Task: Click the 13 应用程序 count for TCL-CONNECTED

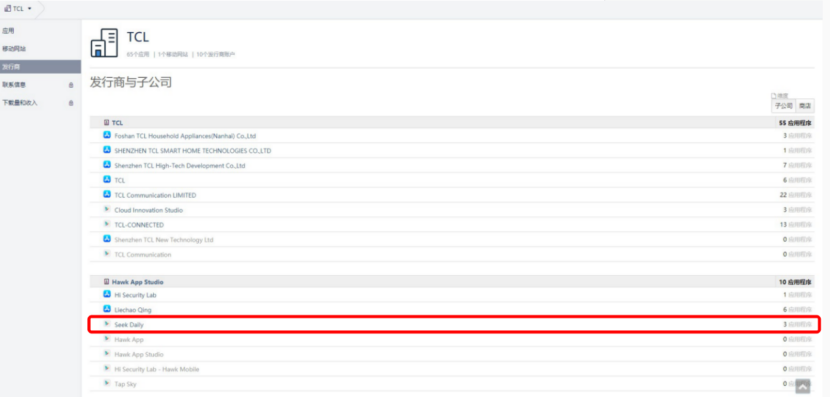Action: click(796, 225)
